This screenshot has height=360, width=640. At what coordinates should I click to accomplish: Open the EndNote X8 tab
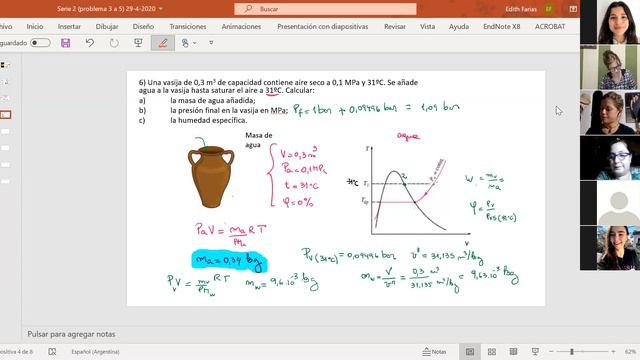click(502, 27)
